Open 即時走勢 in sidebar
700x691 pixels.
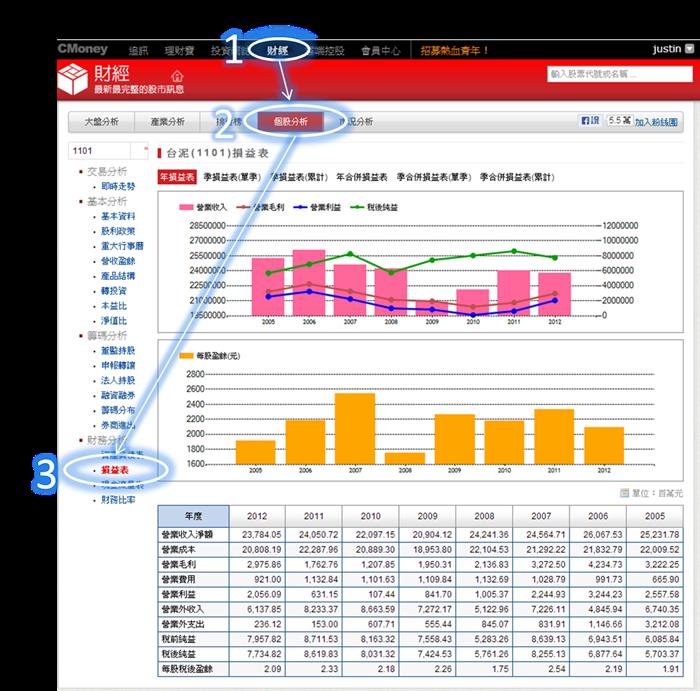coord(118,186)
